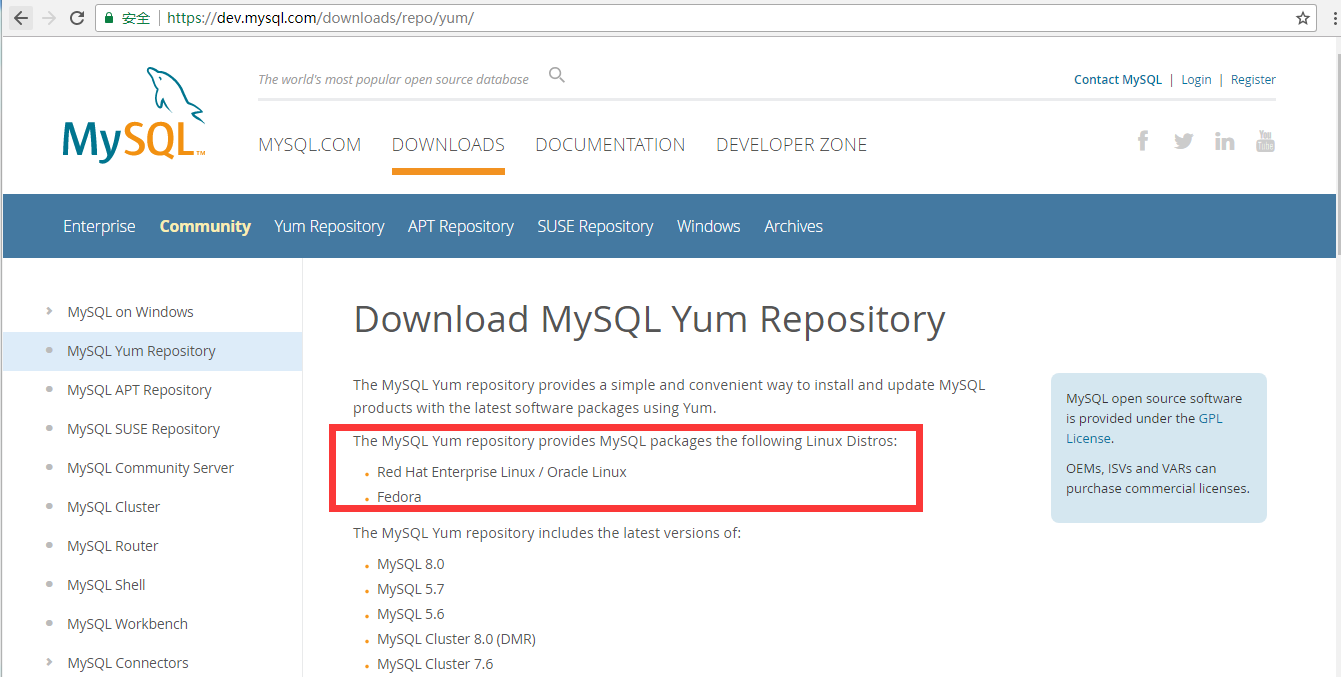This screenshot has height=677, width=1341.
Task: Open MySQL APT Repository sidebar item
Action: pos(139,390)
